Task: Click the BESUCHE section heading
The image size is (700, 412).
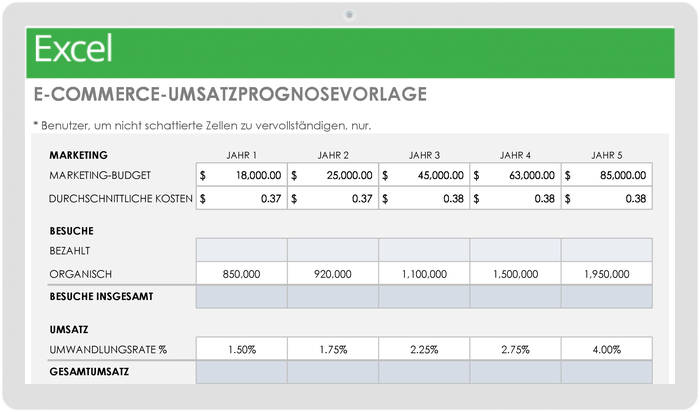Action: coord(71,231)
